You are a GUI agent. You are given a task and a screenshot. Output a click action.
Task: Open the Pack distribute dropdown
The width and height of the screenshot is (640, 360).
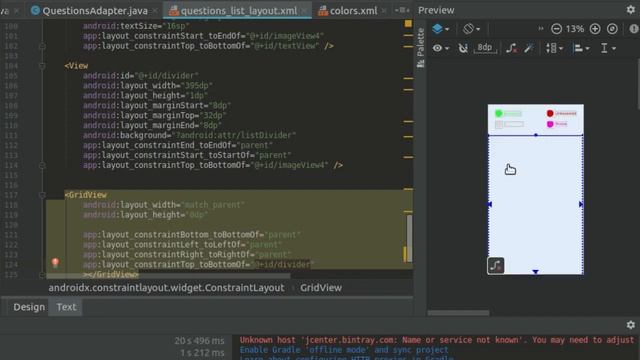(x=554, y=48)
